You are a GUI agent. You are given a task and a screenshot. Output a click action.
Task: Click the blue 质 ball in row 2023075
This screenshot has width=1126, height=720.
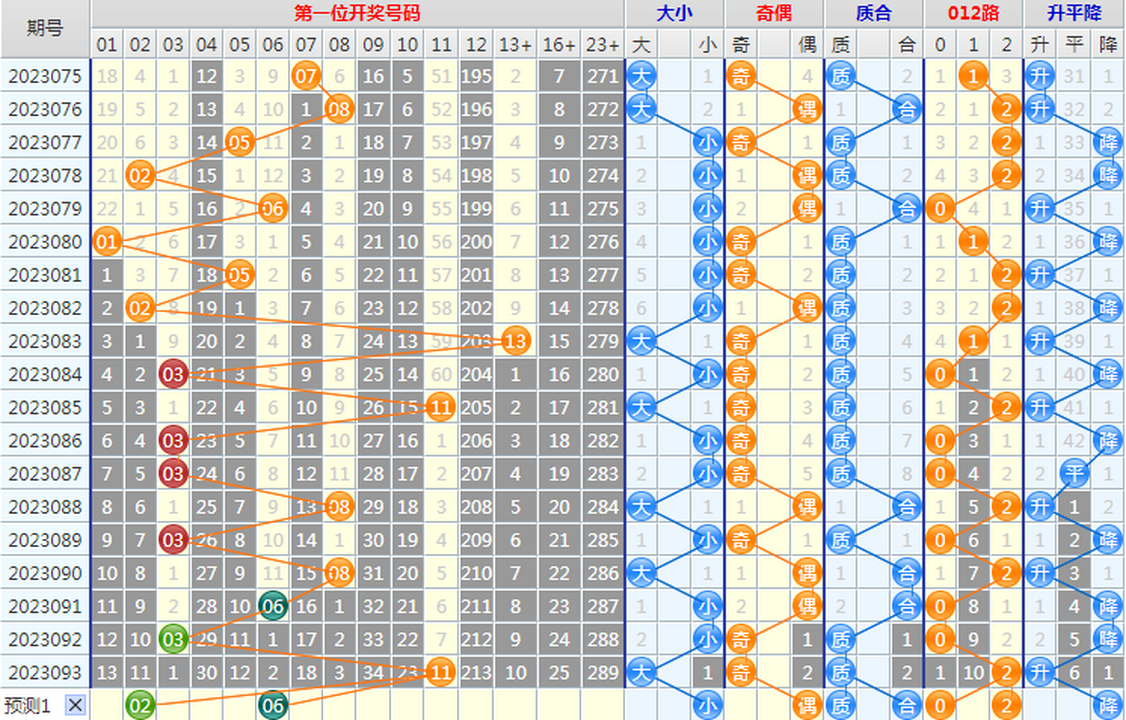[x=840, y=76]
